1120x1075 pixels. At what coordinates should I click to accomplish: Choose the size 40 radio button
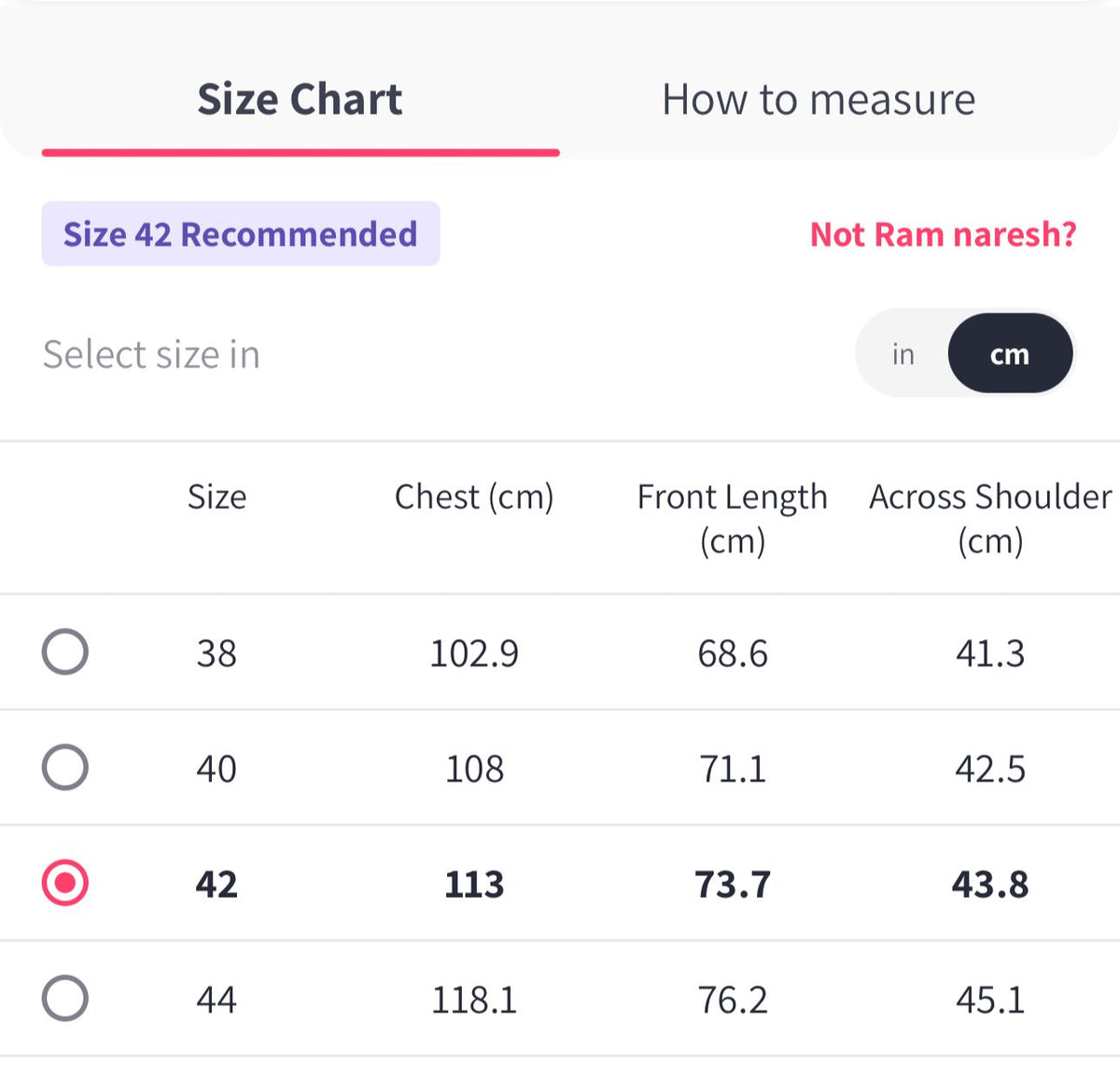(x=65, y=767)
